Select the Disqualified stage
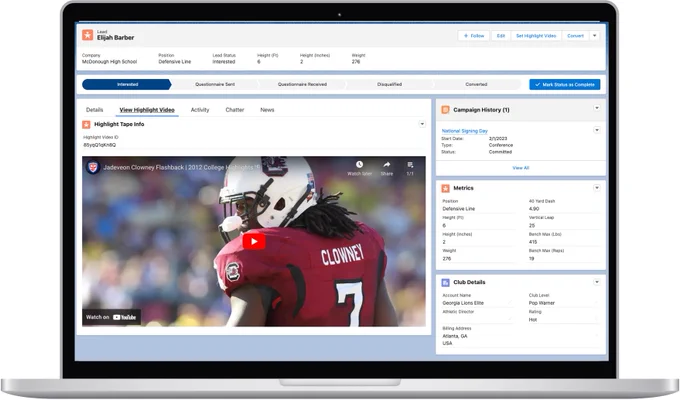The image size is (680, 400). (389, 85)
